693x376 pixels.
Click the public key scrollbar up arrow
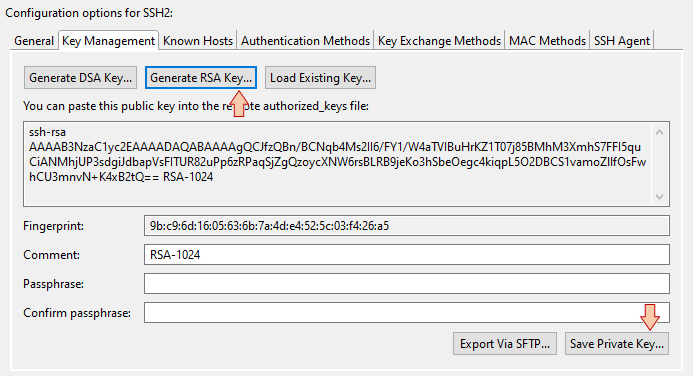659,132
